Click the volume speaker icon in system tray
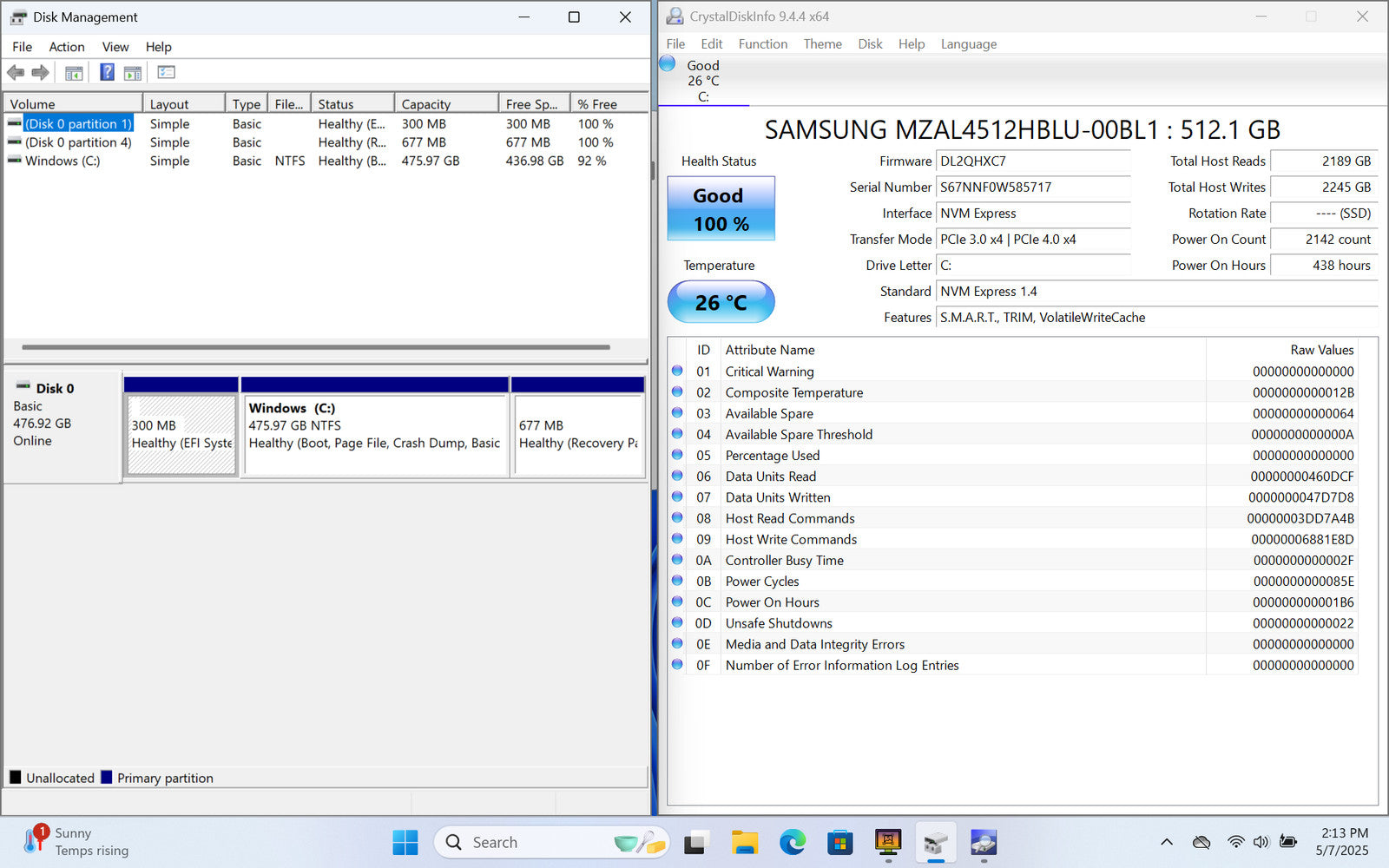Image resolution: width=1389 pixels, height=868 pixels. pyautogui.click(x=1261, y=842)
